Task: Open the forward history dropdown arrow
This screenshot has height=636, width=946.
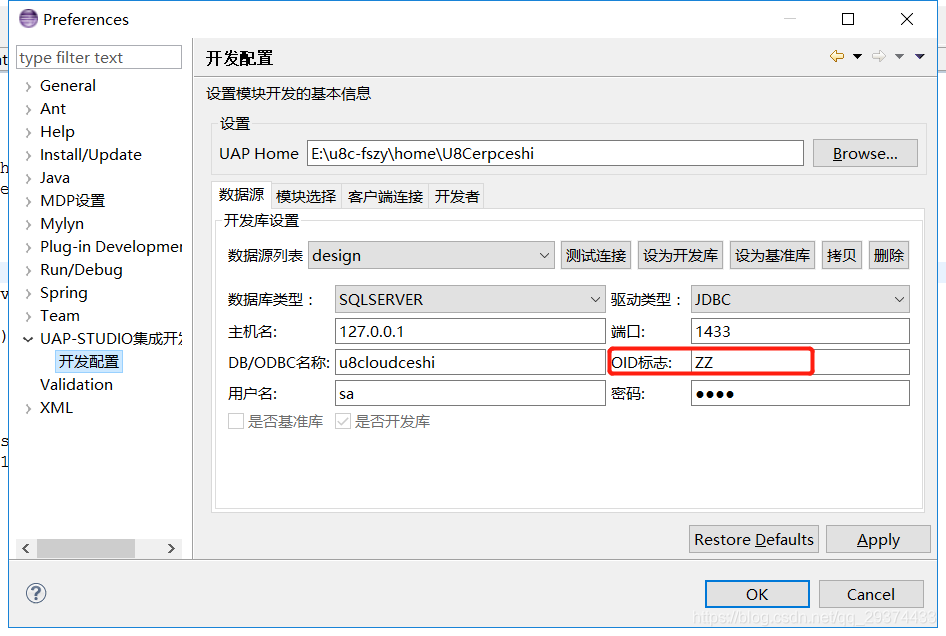Action: click(900, 56)
